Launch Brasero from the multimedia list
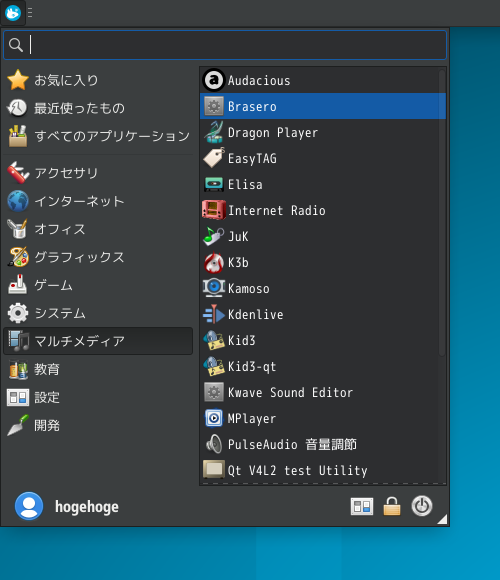Viewport: 500px width, 580px height. point(322,106)
